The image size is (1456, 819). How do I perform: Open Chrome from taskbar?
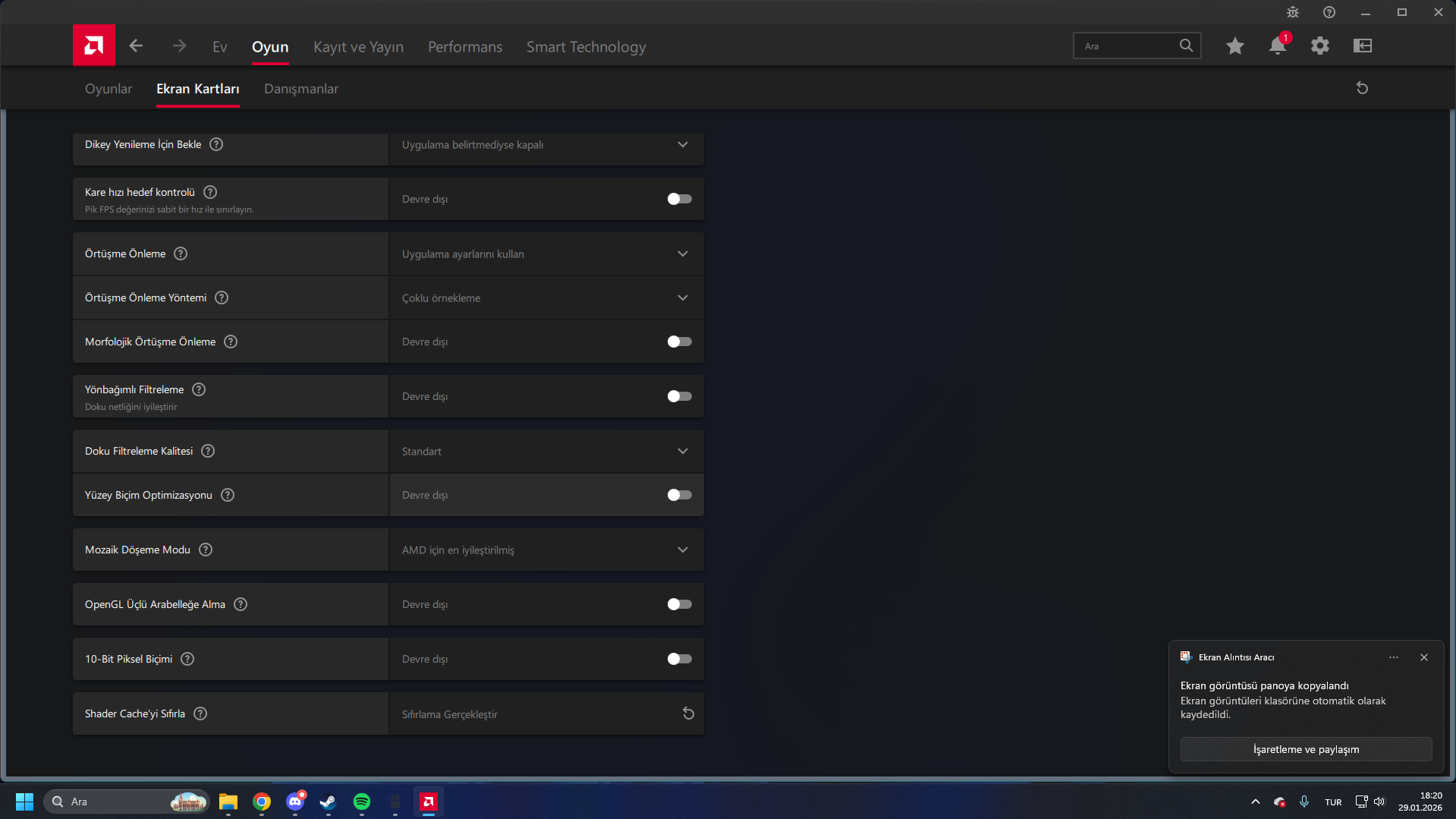click(x=262, y=802)
